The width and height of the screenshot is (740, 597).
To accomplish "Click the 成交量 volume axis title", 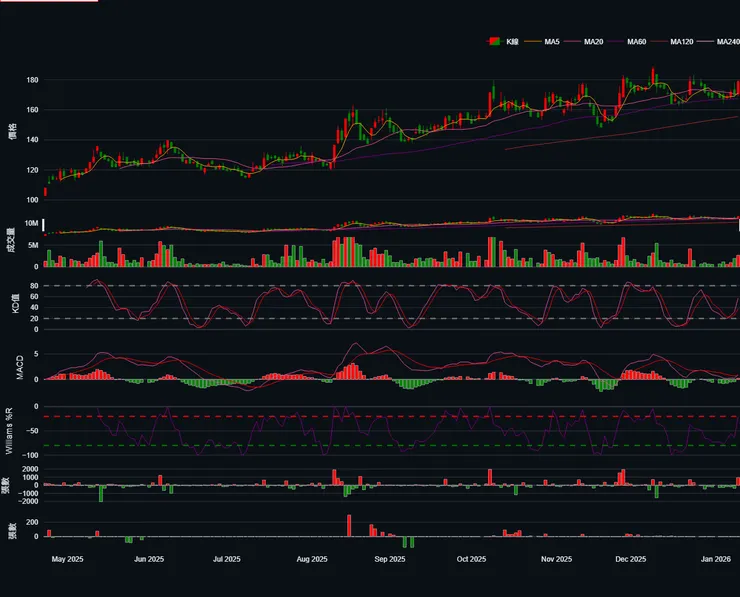I will coord(11,240).
